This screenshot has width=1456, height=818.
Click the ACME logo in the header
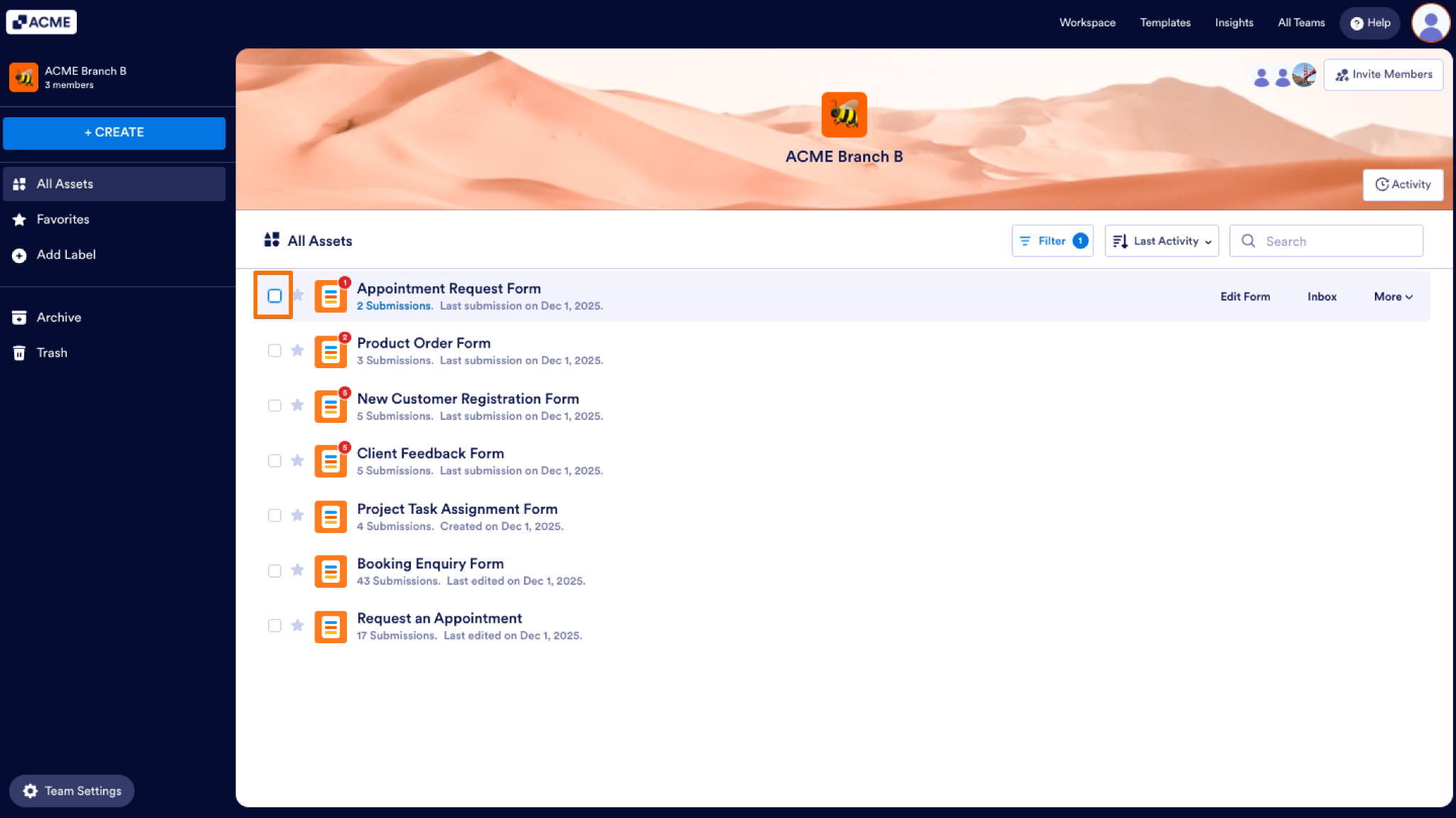coord(41,22)
